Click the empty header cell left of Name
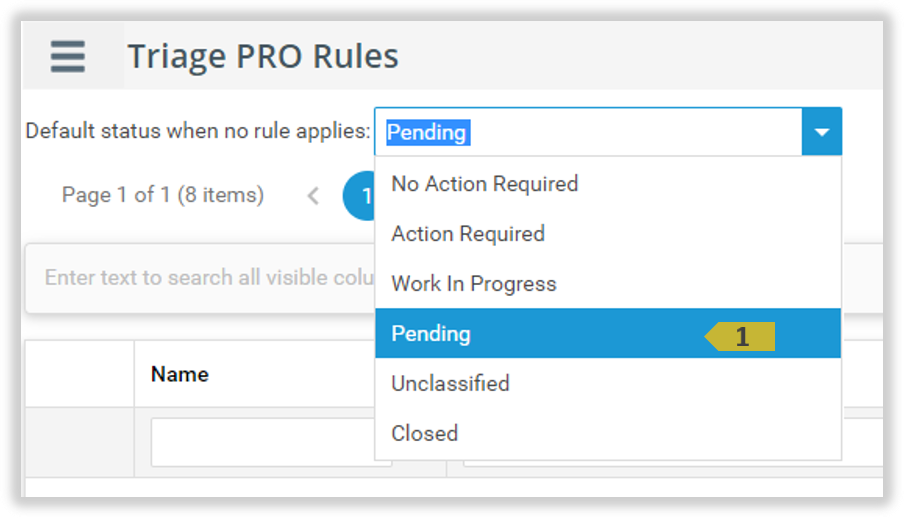This screenshot has width=904, height=518. (x=80, y=374)
